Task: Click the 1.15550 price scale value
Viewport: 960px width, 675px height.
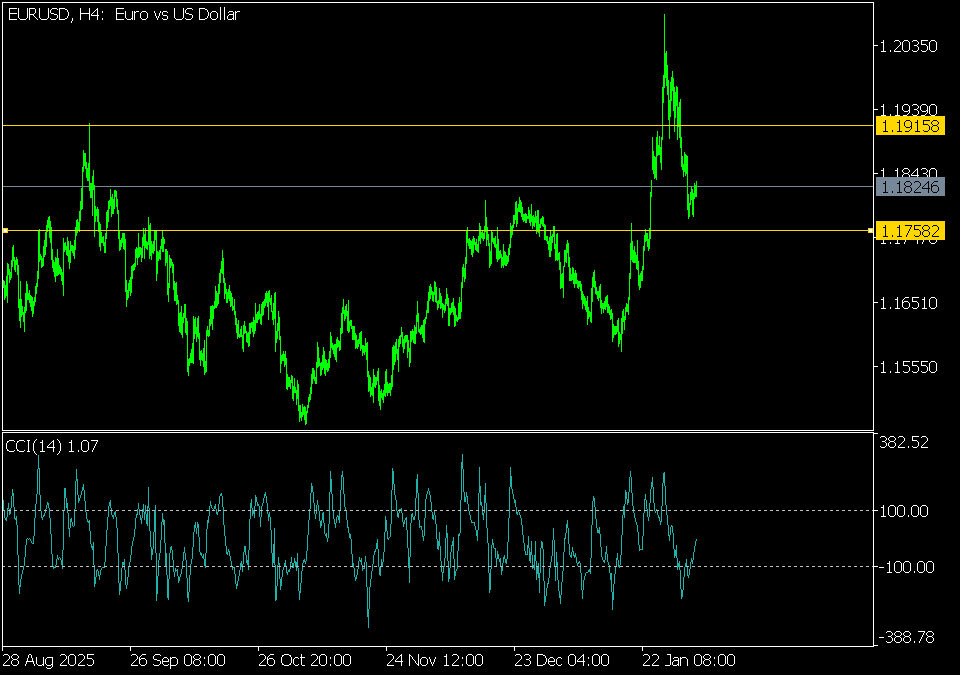Action: pyautogui.click(x=908, y=367)
